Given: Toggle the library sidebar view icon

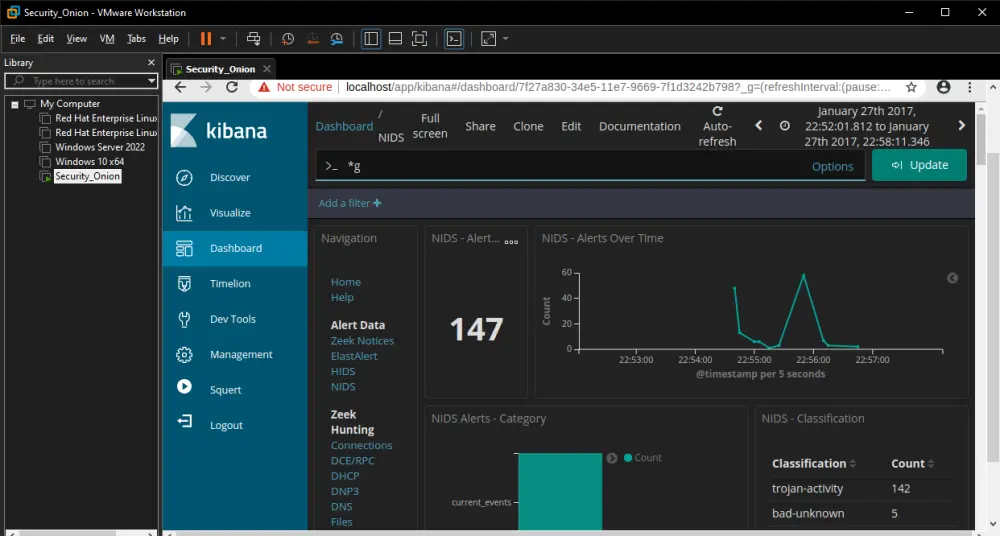Looking at the screenshot, I should [371, 39].
